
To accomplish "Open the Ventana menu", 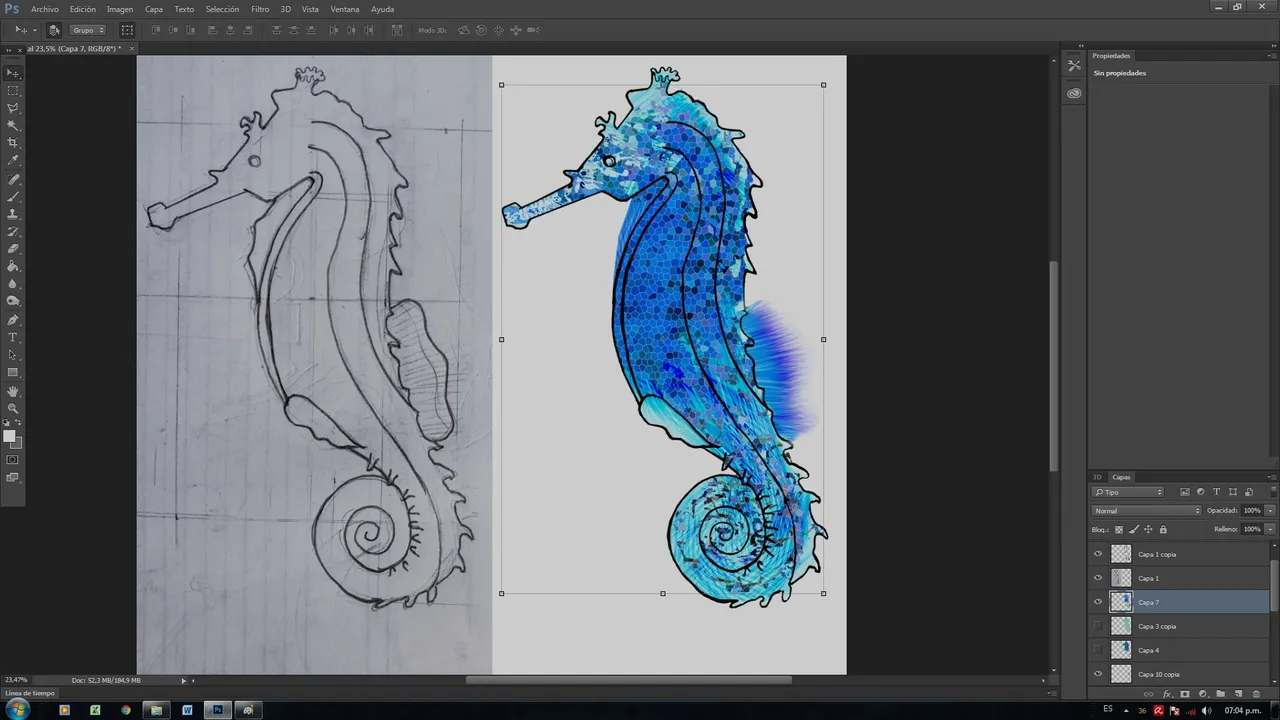I will [x=345, y=9].
